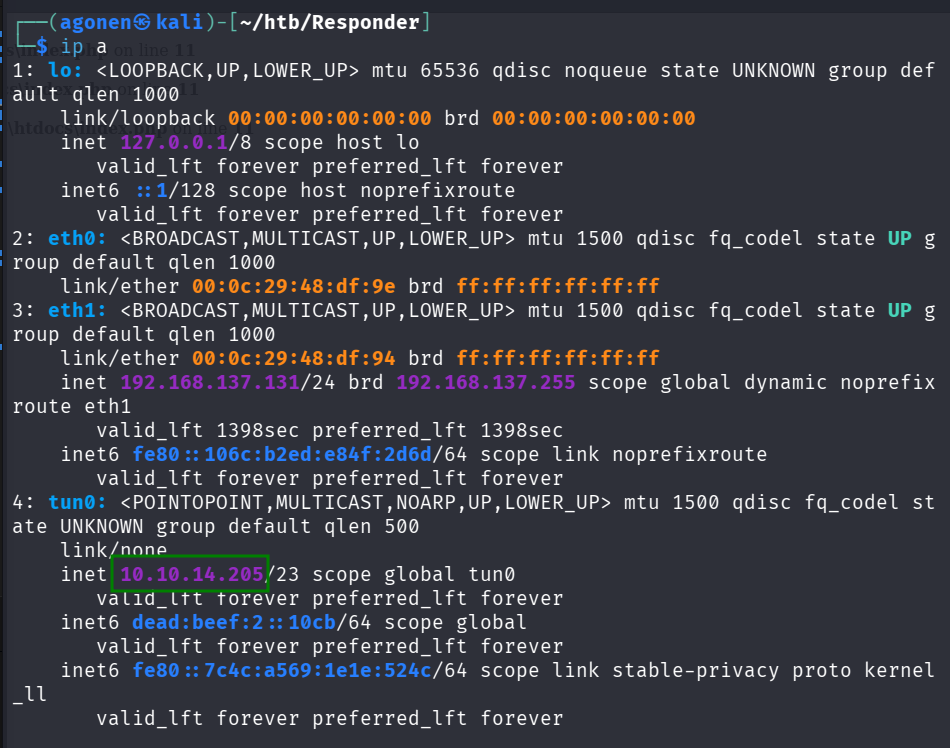950x748 pixels.
Task: Click the tun0 address 10.10.14.205
Action: 192,574
